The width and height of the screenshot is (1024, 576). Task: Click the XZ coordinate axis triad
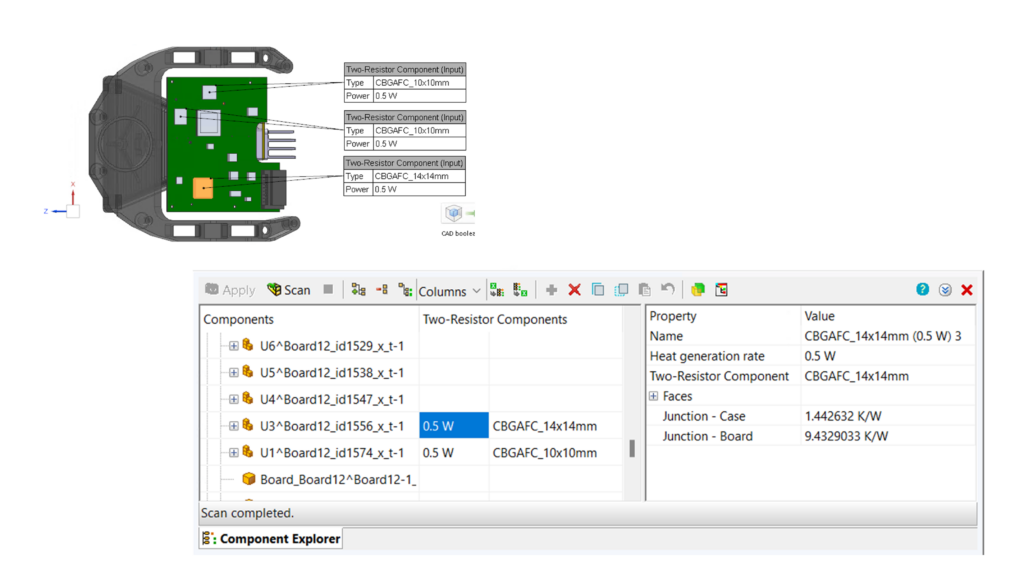pos(64,201)
